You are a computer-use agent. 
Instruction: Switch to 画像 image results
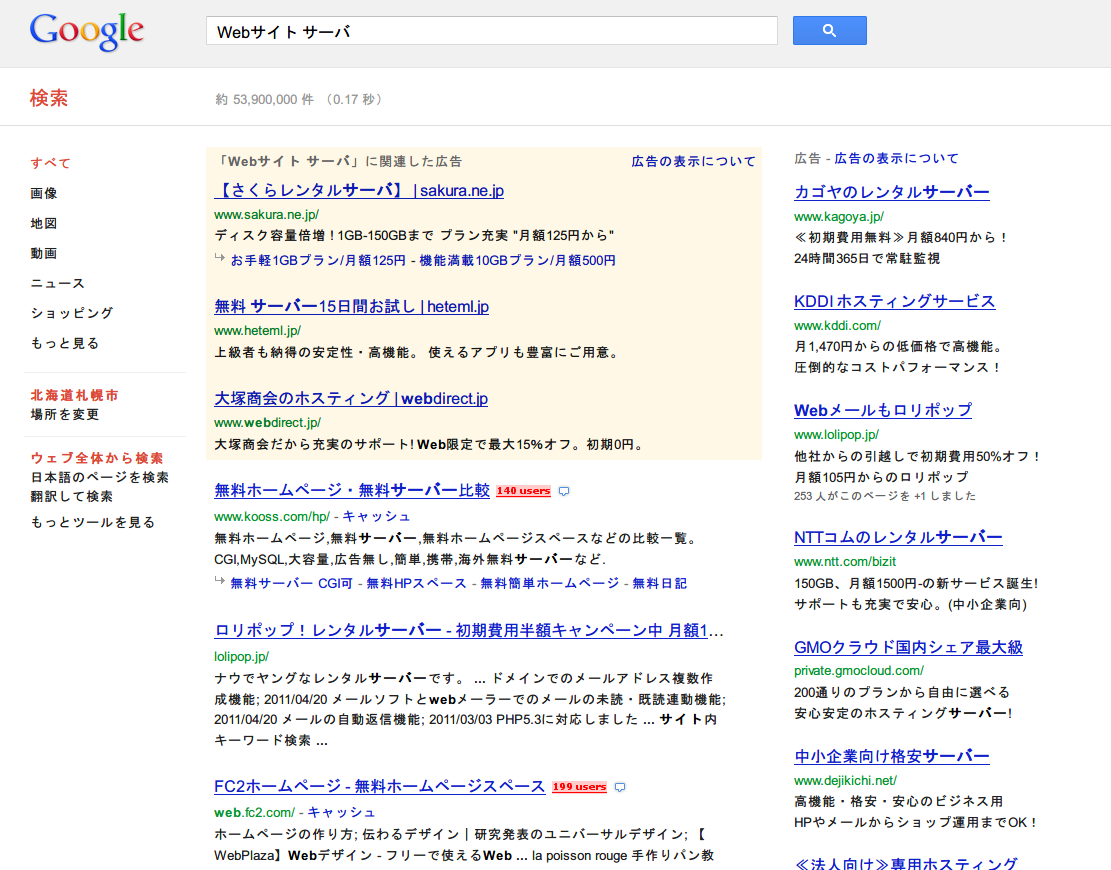pyautogui.click(x=44, y=193)
